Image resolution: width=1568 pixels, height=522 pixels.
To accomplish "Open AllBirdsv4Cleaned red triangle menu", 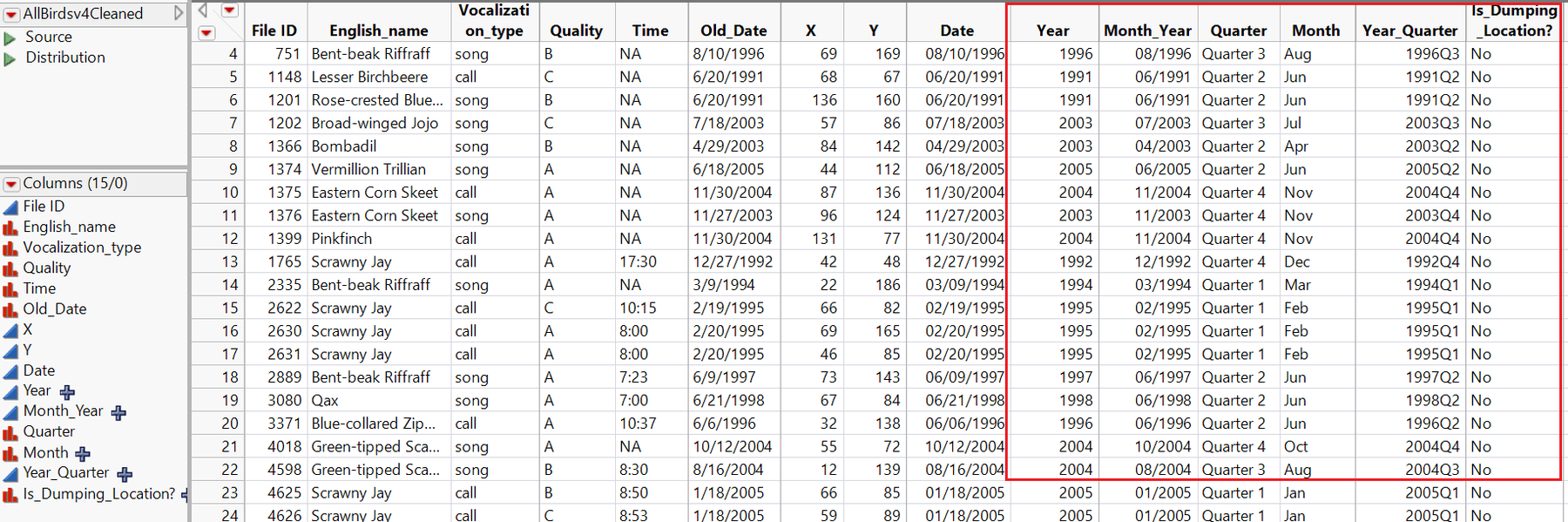I will click(10, 14).
